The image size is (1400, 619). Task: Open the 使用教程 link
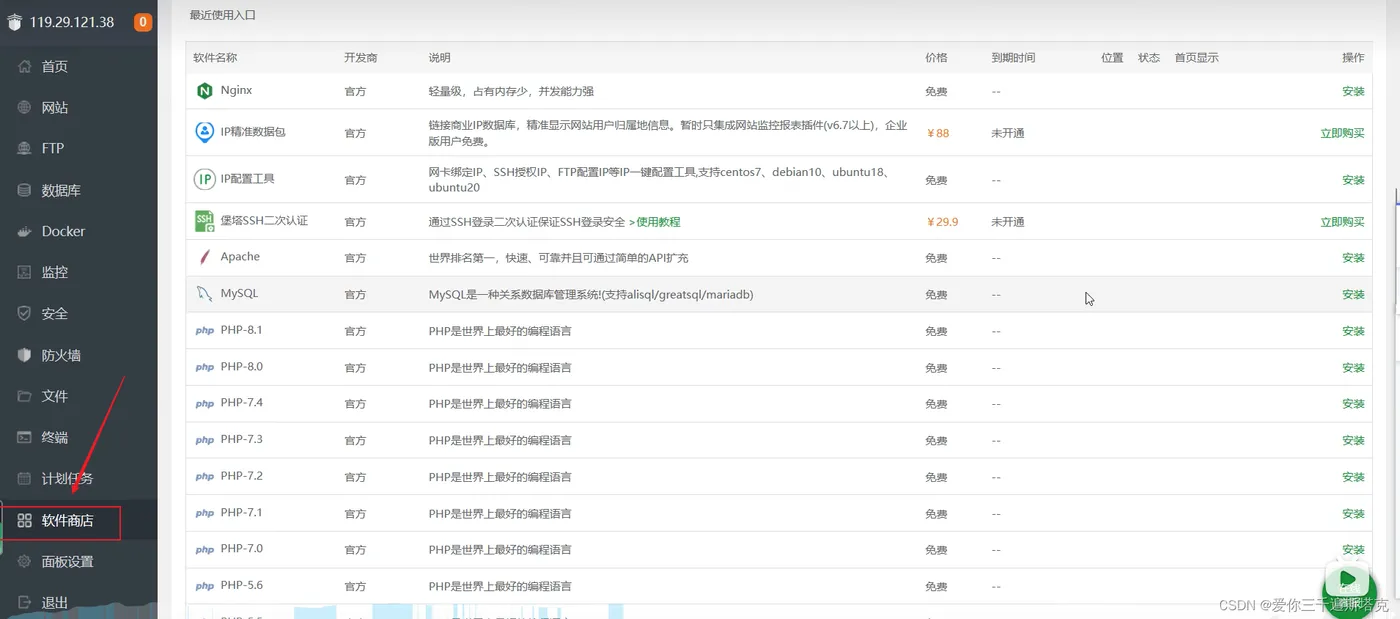click(654, 222)
